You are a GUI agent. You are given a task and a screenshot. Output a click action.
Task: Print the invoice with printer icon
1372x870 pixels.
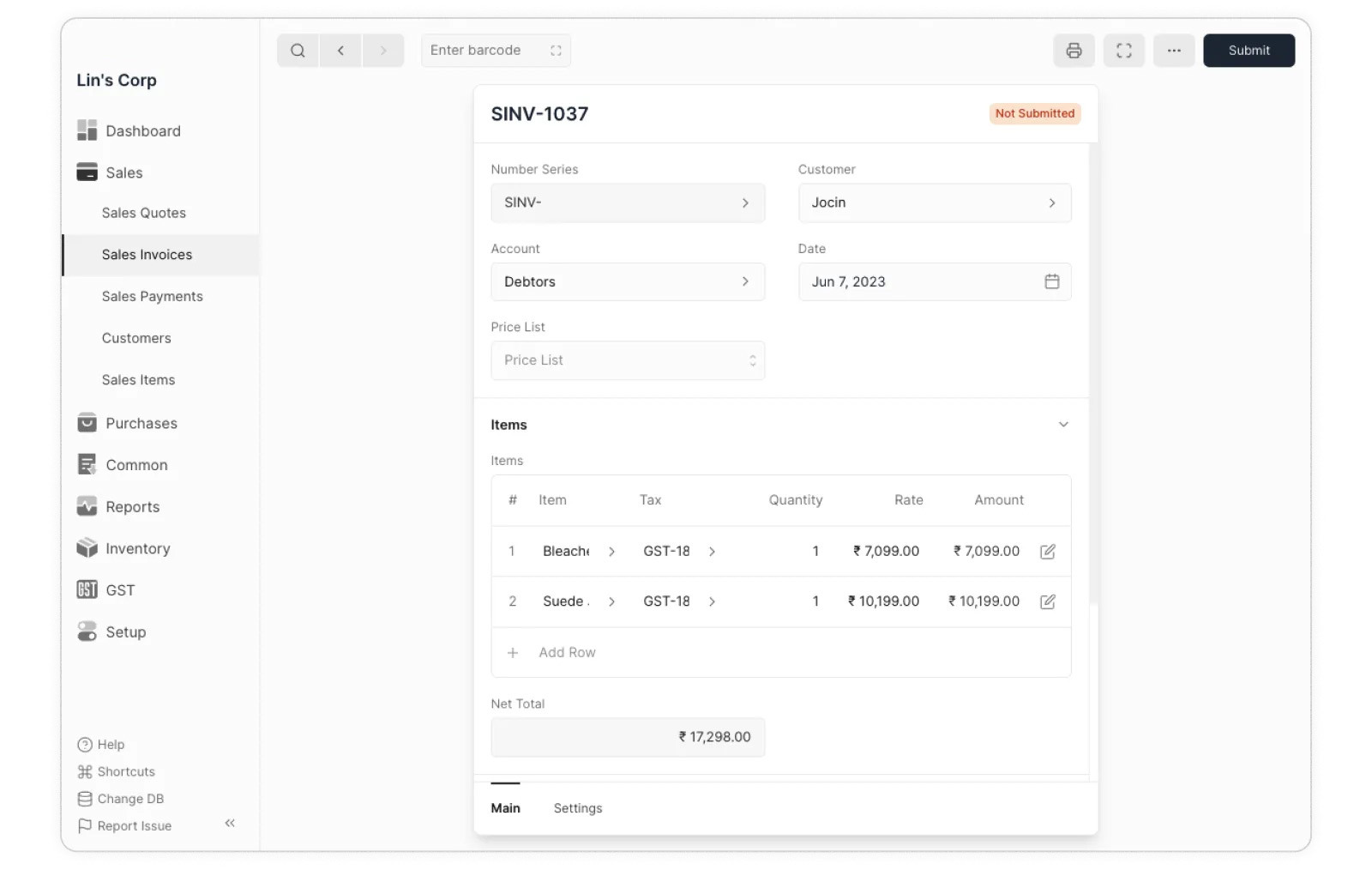(x=1074, y=51)
